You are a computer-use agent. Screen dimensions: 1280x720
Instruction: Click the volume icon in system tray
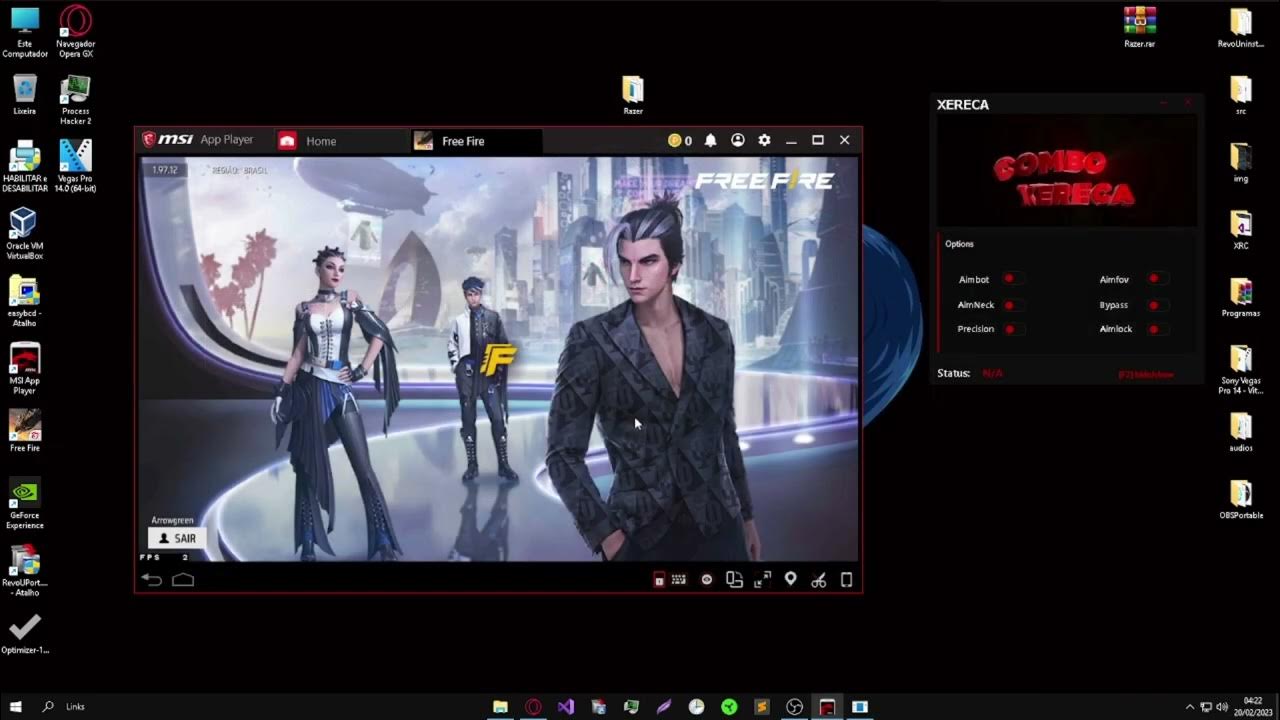click(x=1222, y=707)
